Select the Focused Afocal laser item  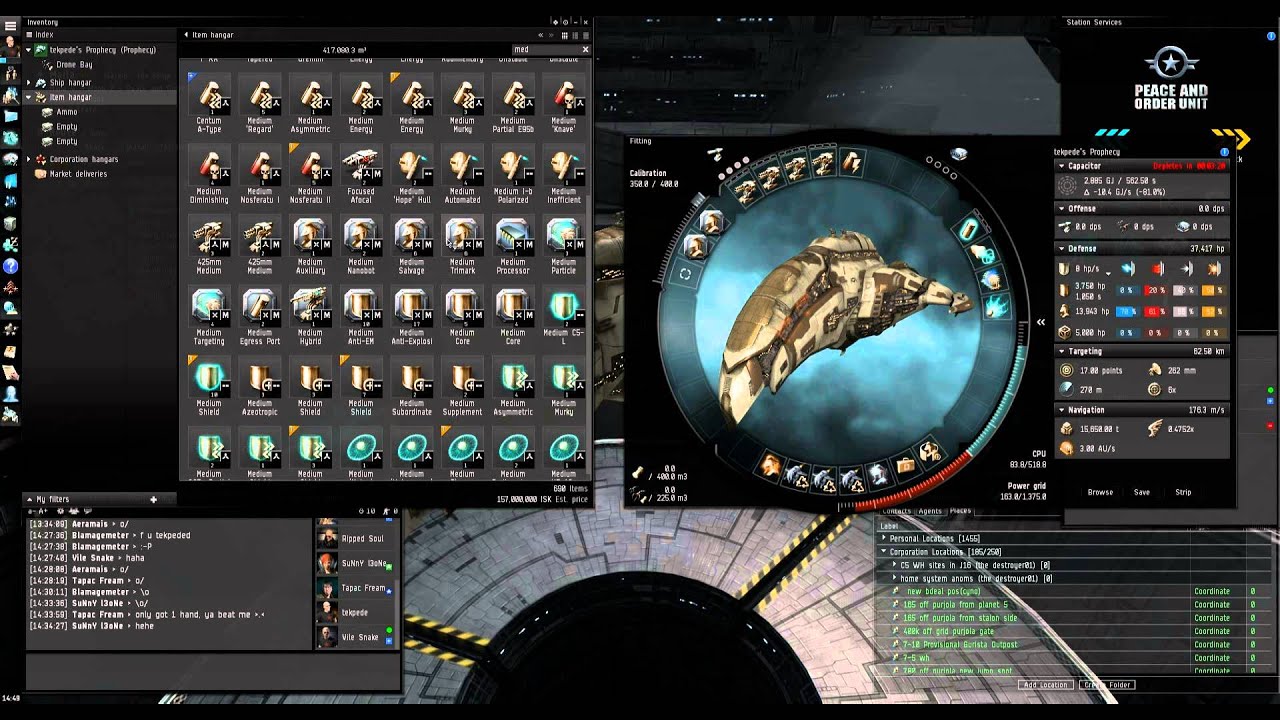[361, 176]
